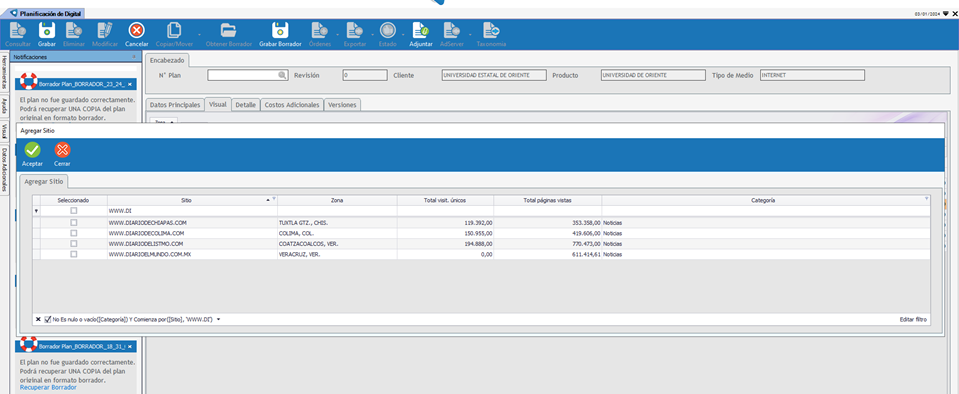Save draft with Grabar Borrador icon
The width and height of the screenshot is (959, 394).
tap(280, 30)
